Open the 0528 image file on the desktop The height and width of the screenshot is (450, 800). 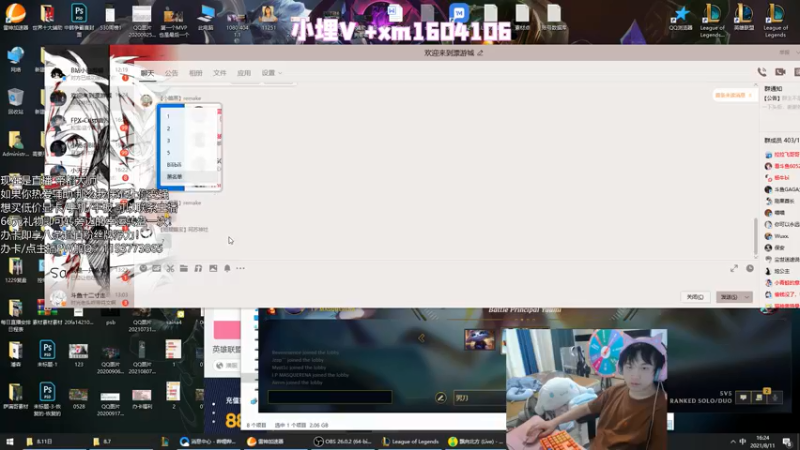(78, 398)
